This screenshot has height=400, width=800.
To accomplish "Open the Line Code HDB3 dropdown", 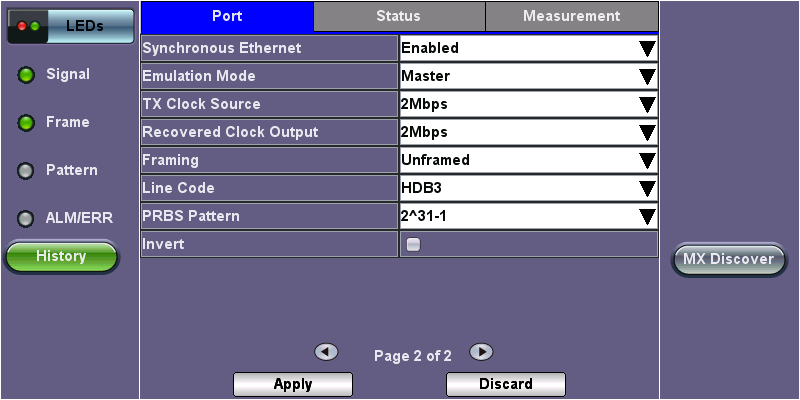I will [x=528, y=188].
